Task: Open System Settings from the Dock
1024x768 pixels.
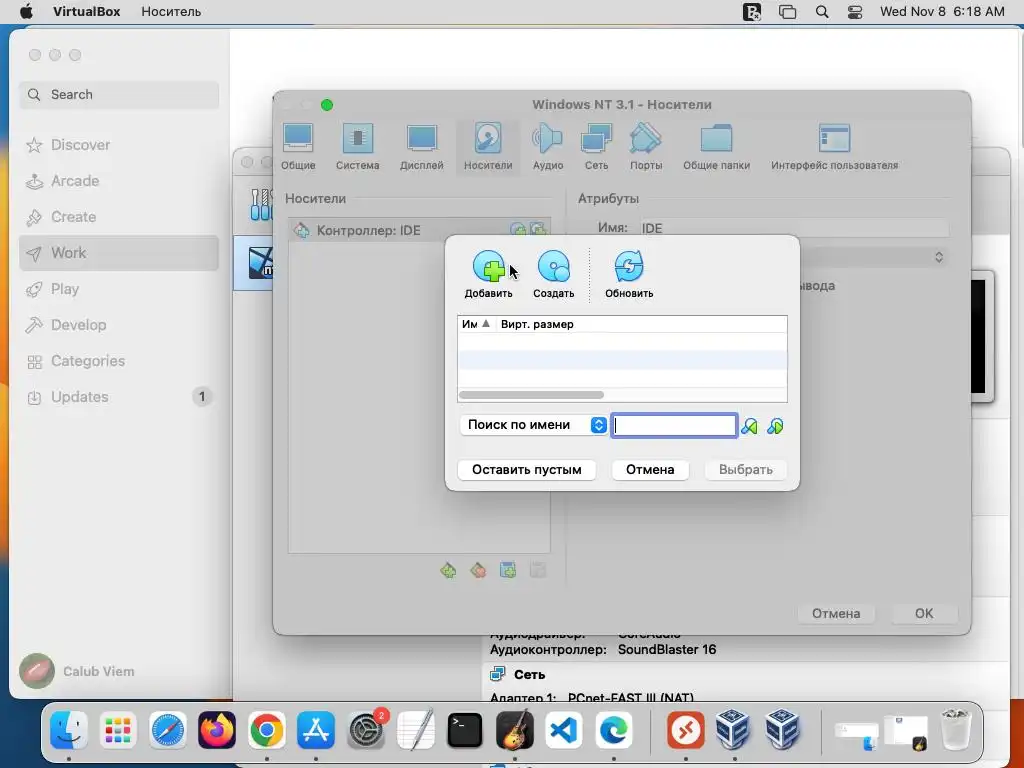Action: coord(366,729)
